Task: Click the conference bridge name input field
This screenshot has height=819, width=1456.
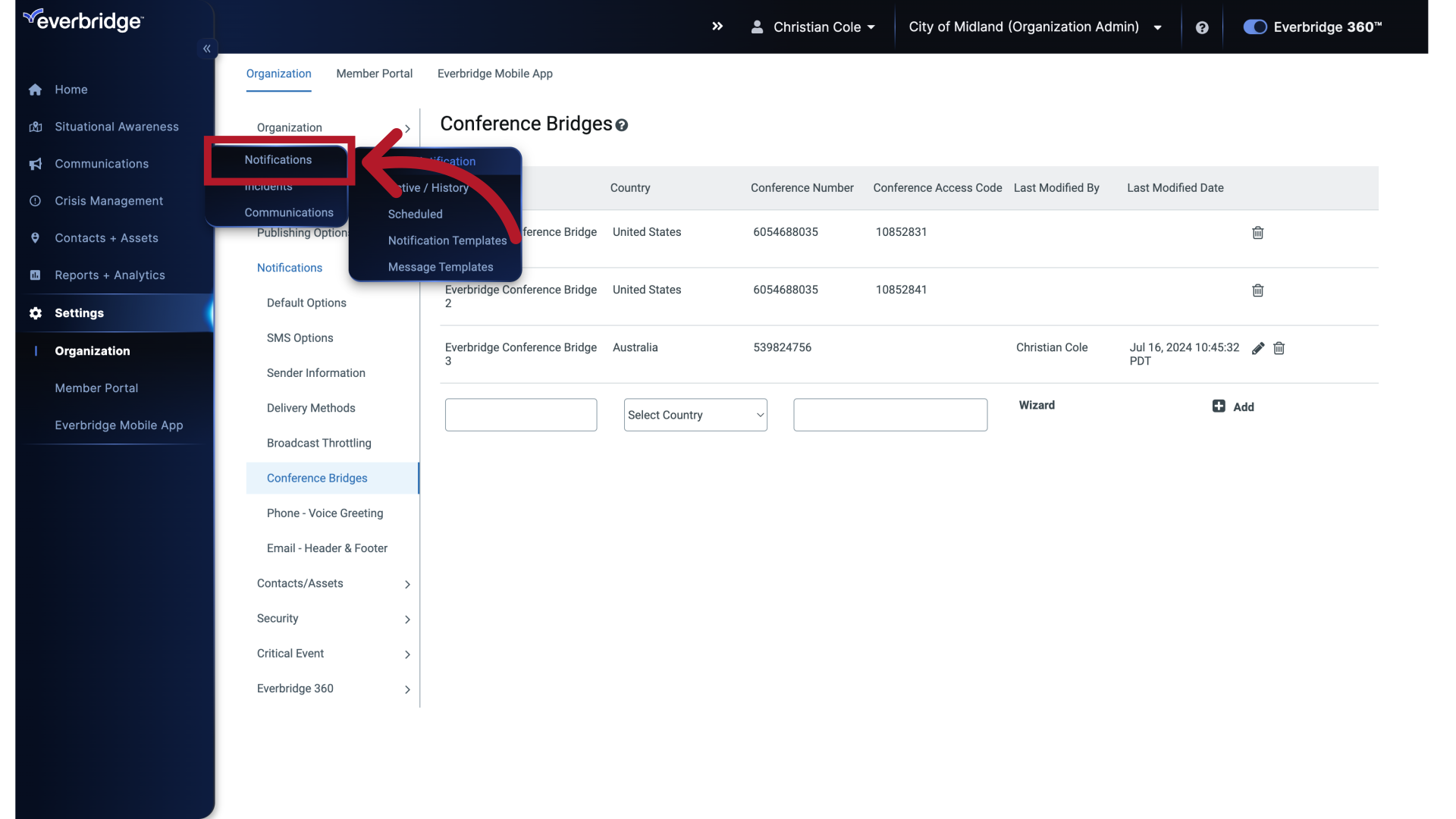Action: point(520,415)
